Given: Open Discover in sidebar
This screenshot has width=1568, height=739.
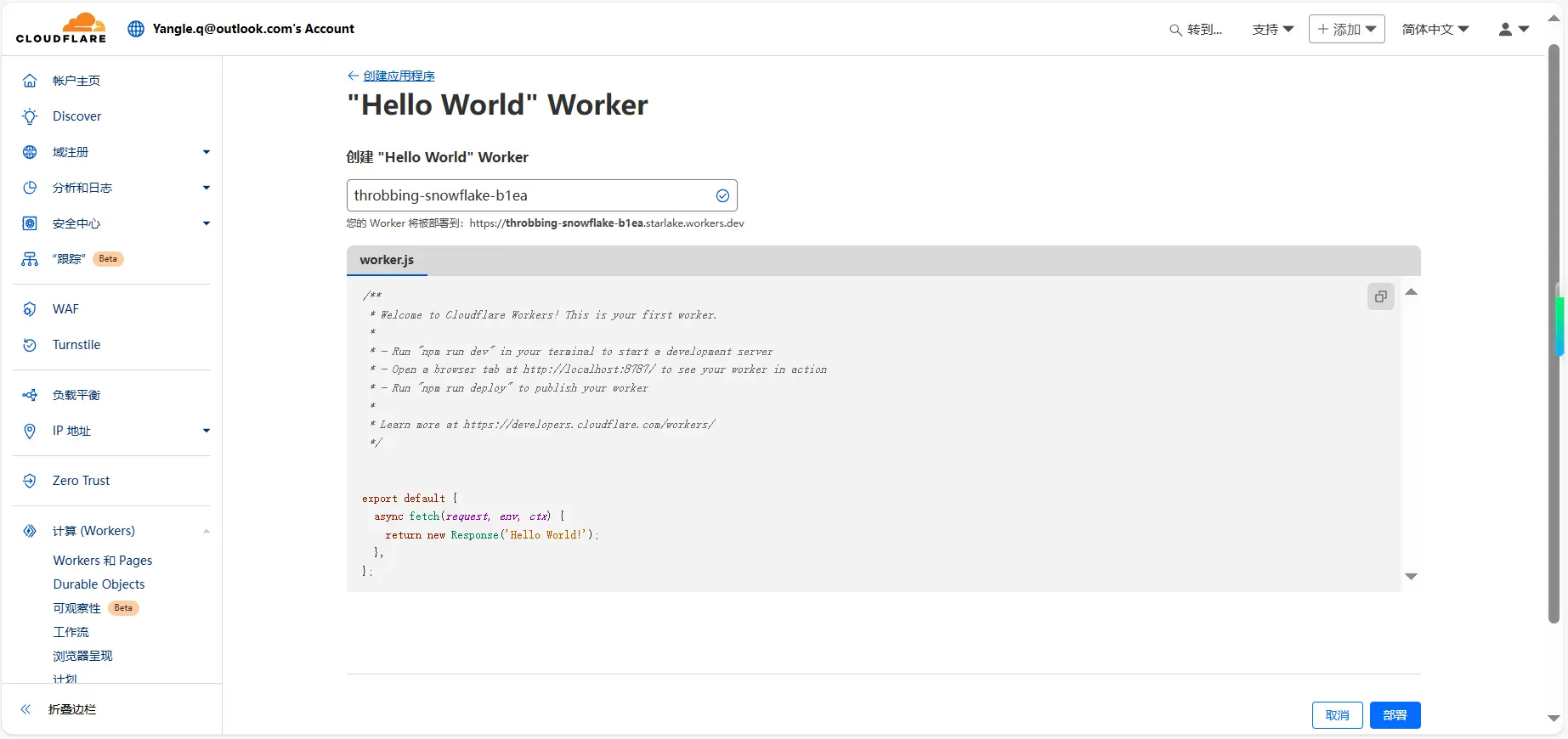Looking at the screenshot, I should click(76, 116).
